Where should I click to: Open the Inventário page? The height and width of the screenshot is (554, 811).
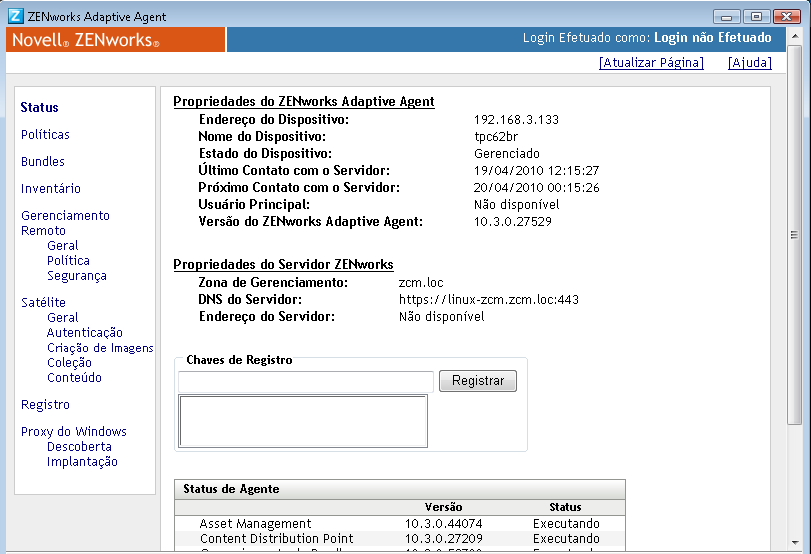[x=51, y=188]
